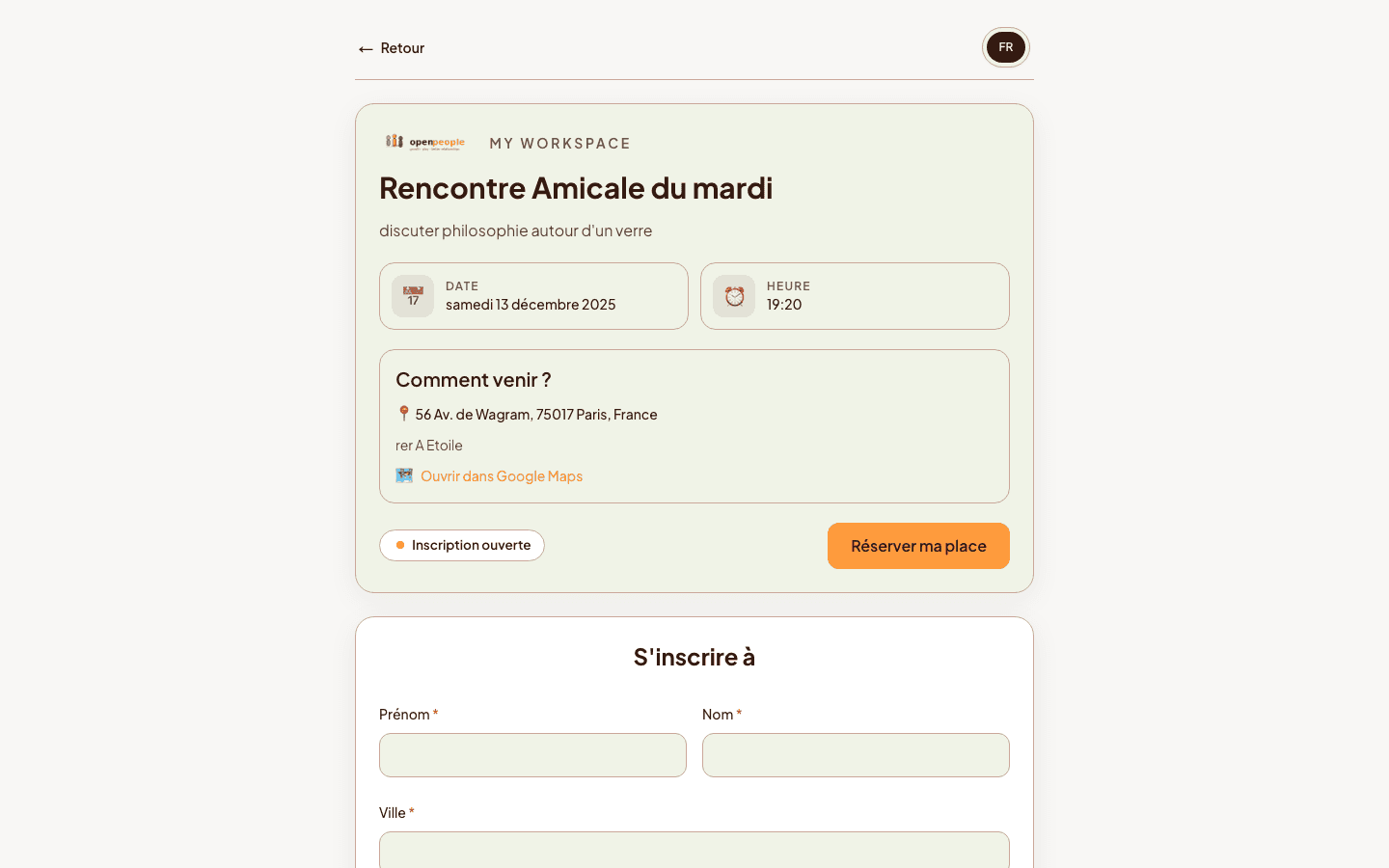Image resolution: width=1389 pixels, height=868 pixels.
Task: Focus the Prénom input field
Action: [x=532, y=755]
